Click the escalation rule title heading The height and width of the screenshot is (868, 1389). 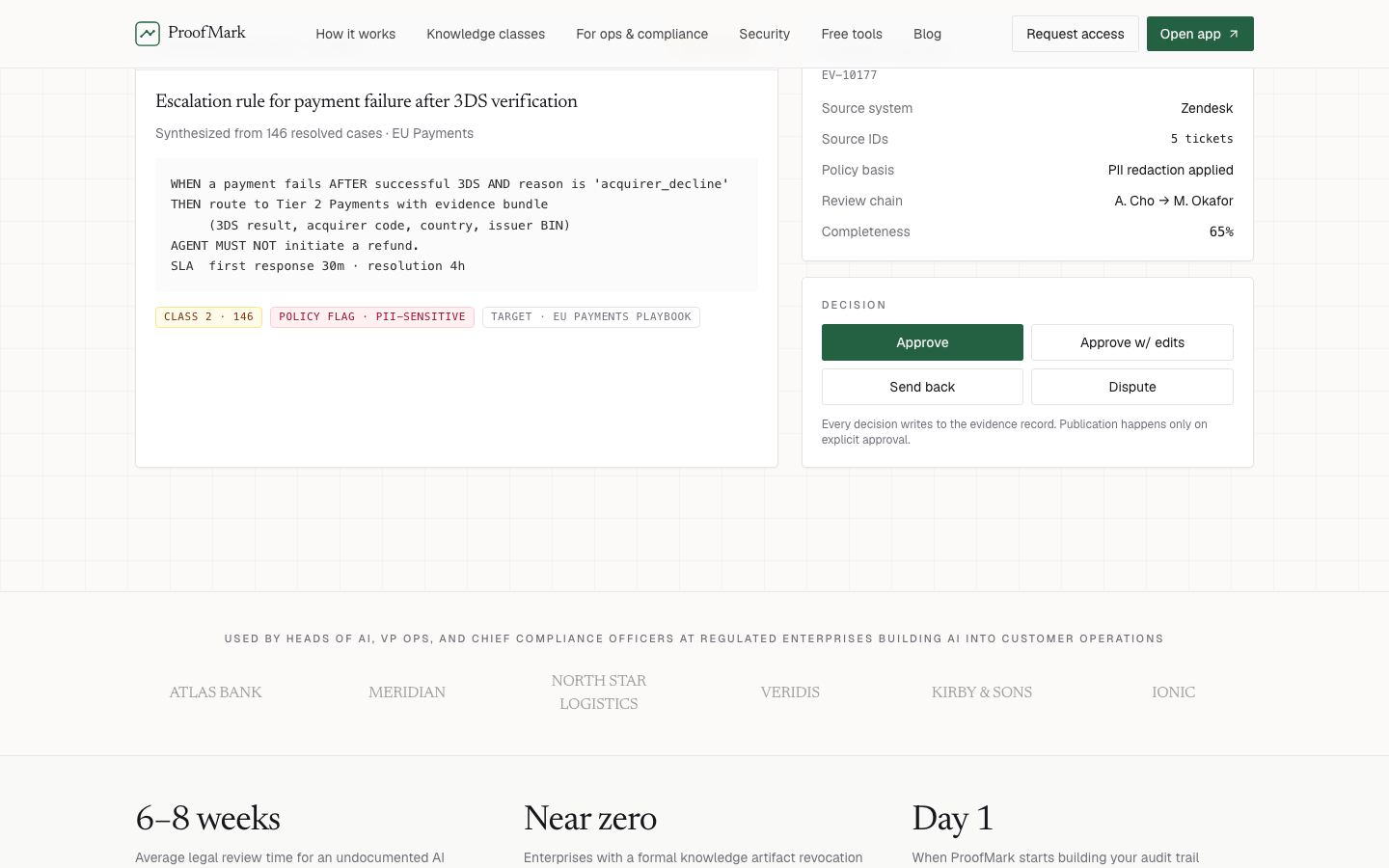367,101
